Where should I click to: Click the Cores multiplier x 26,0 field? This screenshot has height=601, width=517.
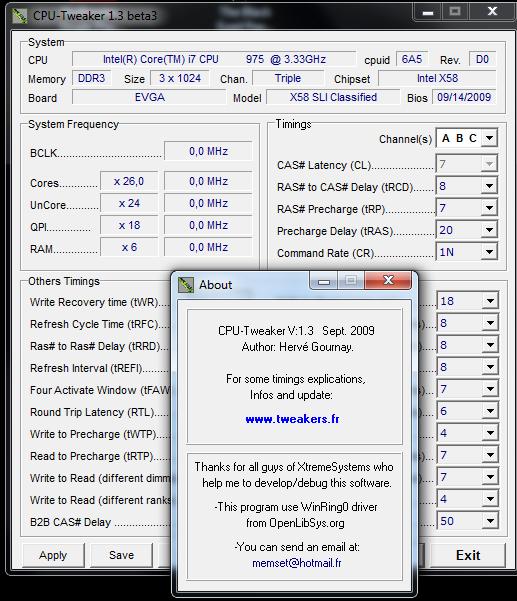coord(129,181)
